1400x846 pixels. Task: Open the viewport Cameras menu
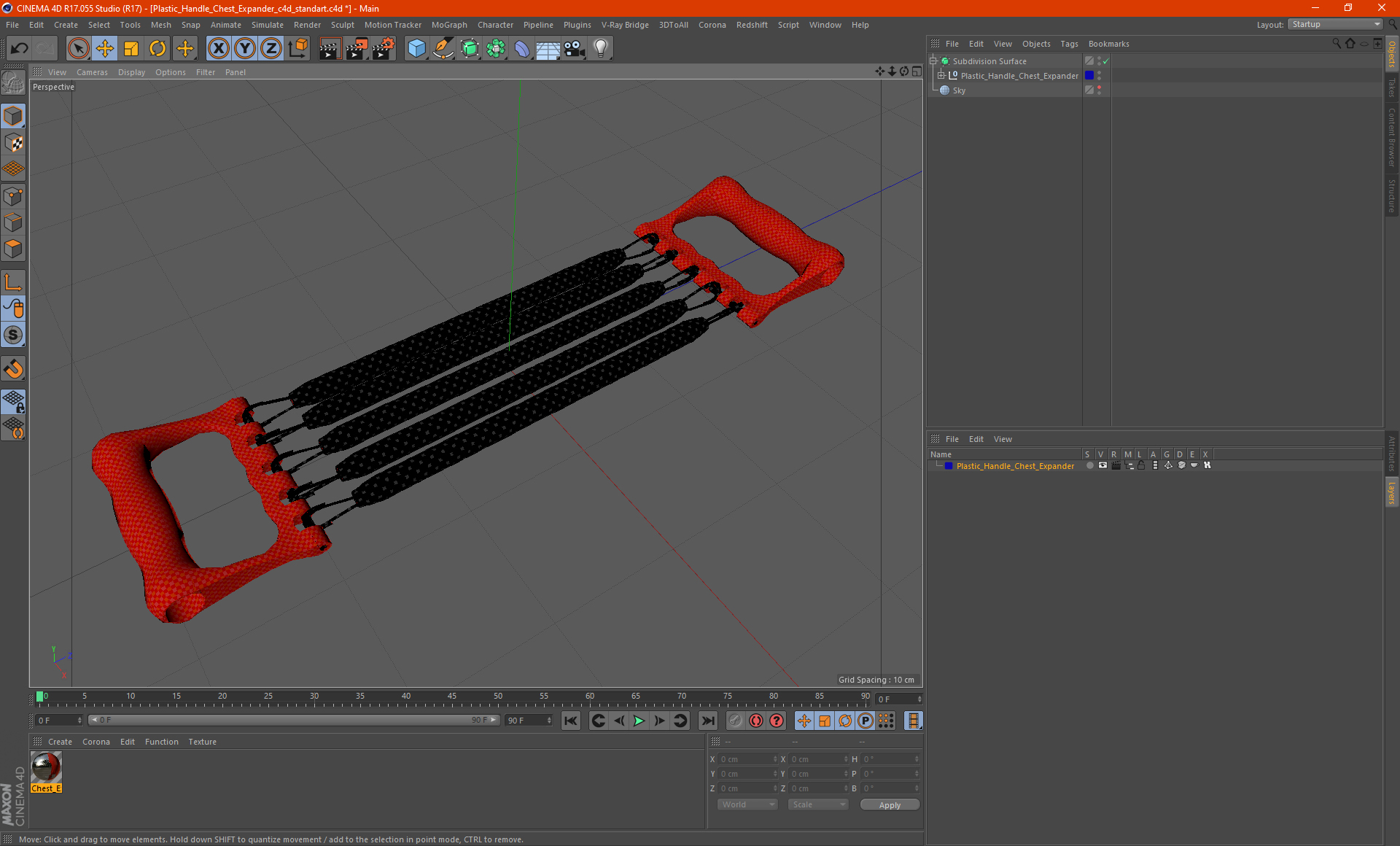click(92, 72)
